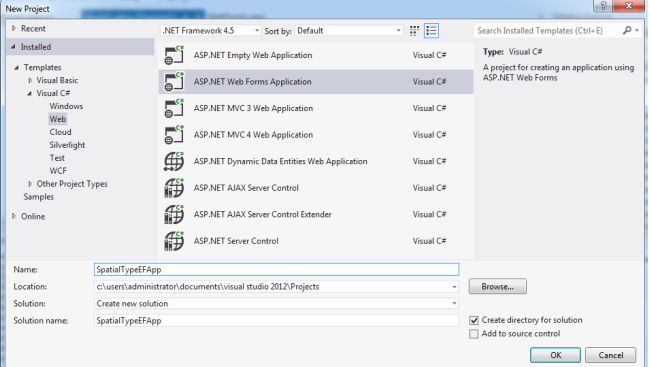Viewport: 650px width, 367px height.
Task: Open the Solution Create new solution dropdown
Action: pyautogui.click(x=454, y=304)
